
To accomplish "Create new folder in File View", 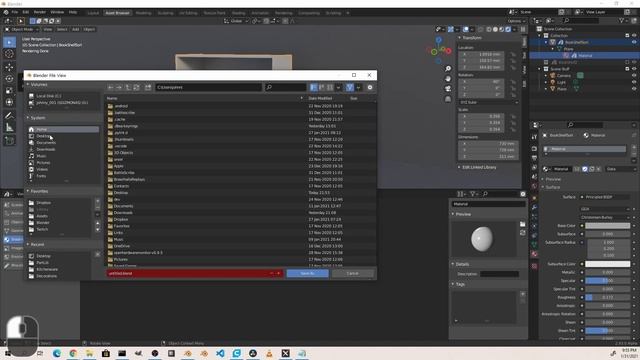I will click(148, 87).
